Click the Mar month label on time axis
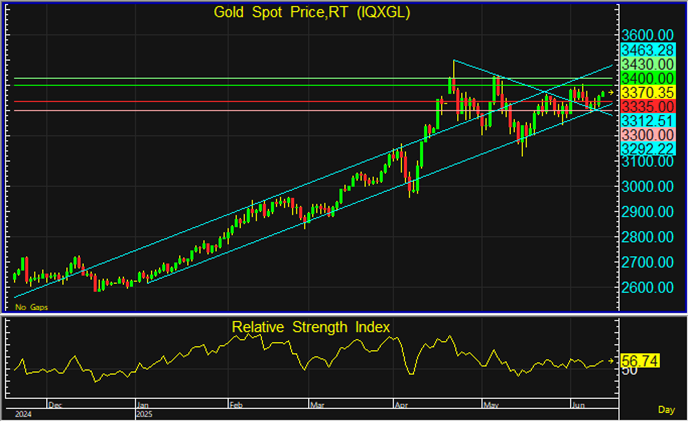This screenshot has width=689, height=422. [x=317, y=405]
